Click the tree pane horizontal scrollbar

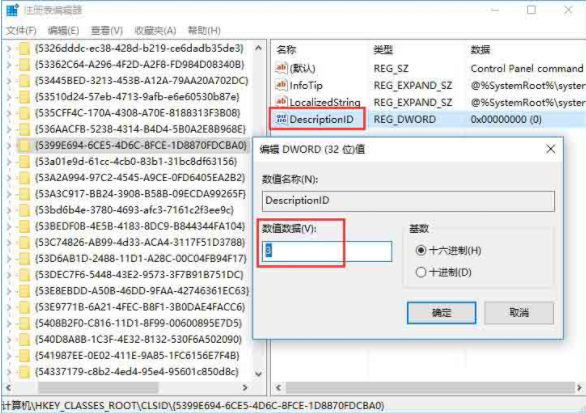[126, 388]
